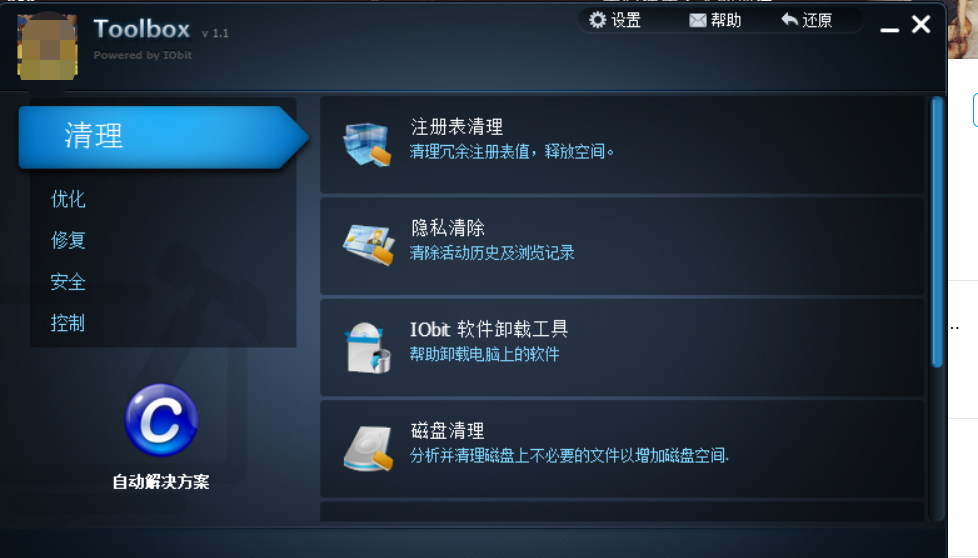The height and width of the screenshot is (558, 978).
Task: Click the envelope 帮助 help icon
Action: [697, 21]
